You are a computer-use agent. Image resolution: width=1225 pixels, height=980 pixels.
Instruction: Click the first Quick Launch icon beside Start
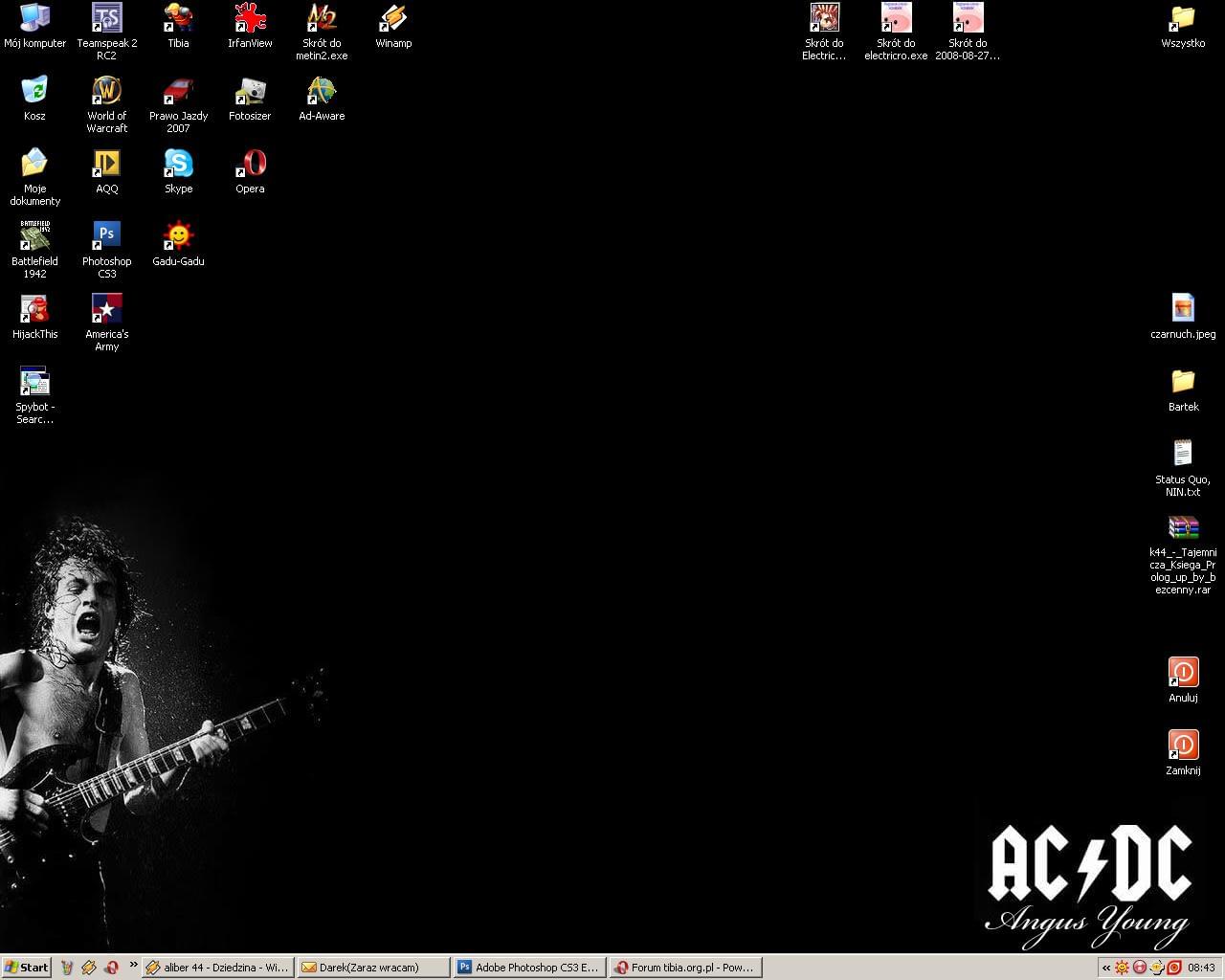pyautogui.click(x=66, y=968)
